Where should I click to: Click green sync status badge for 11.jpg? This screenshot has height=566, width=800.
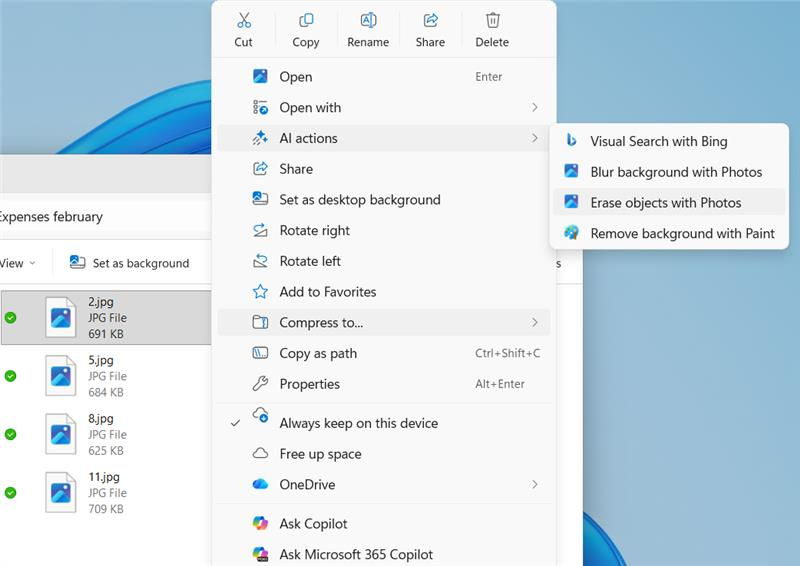(10, 493)
